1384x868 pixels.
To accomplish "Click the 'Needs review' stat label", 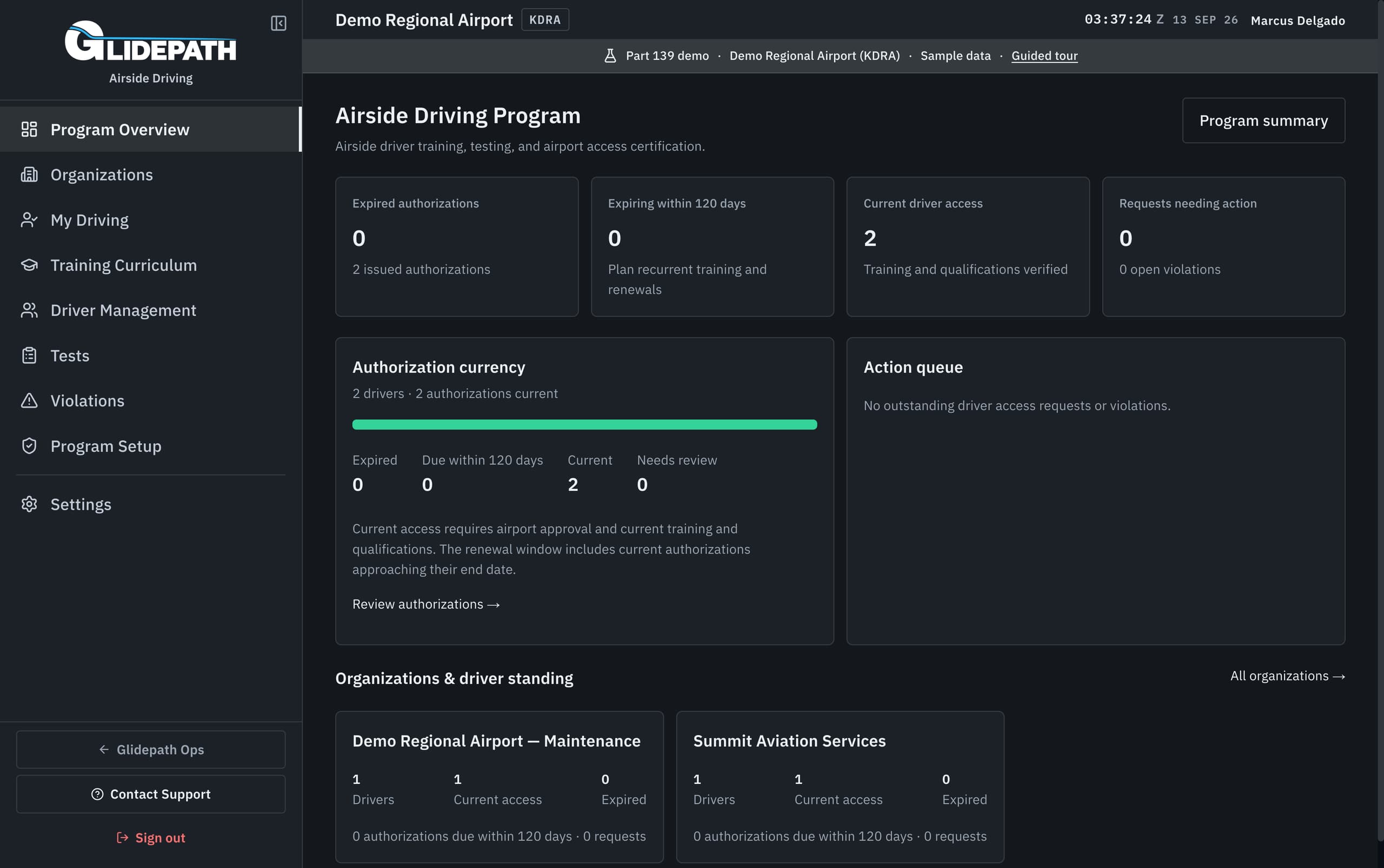I will click(x=676, y=460).
